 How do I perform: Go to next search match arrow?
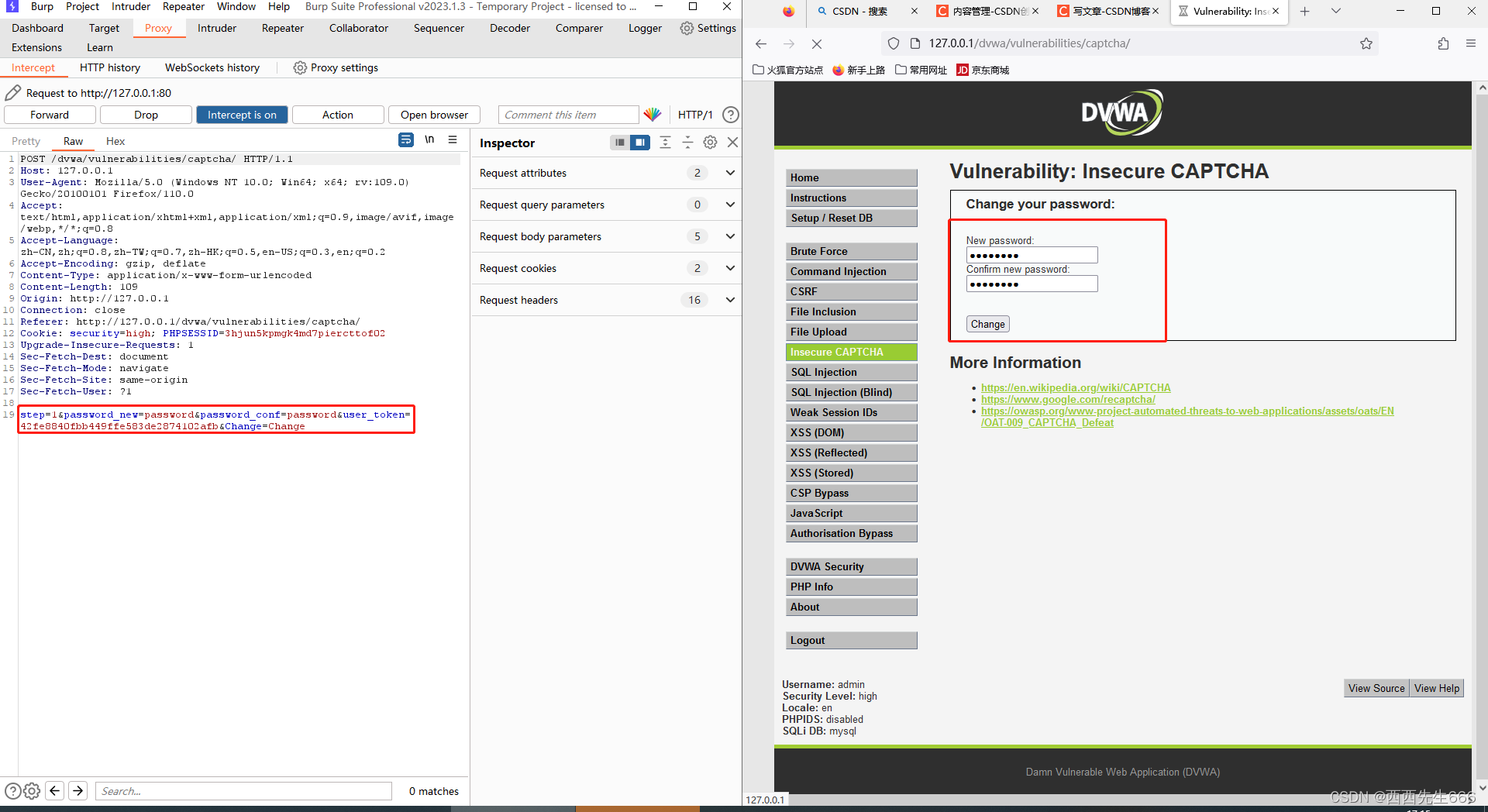click(x=78, y=790)
